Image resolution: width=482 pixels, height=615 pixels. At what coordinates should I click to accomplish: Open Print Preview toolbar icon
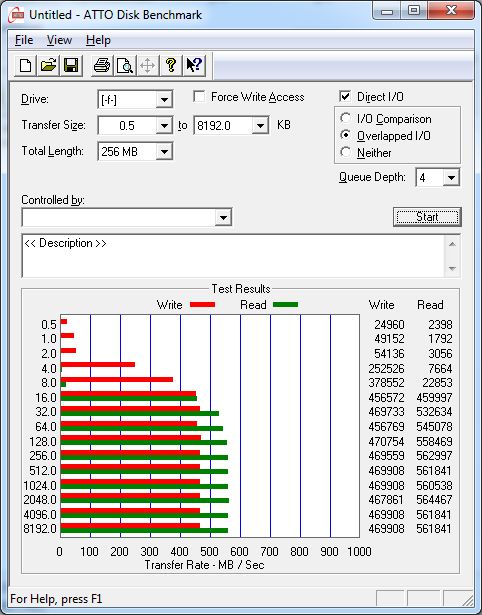click(125, 65)
